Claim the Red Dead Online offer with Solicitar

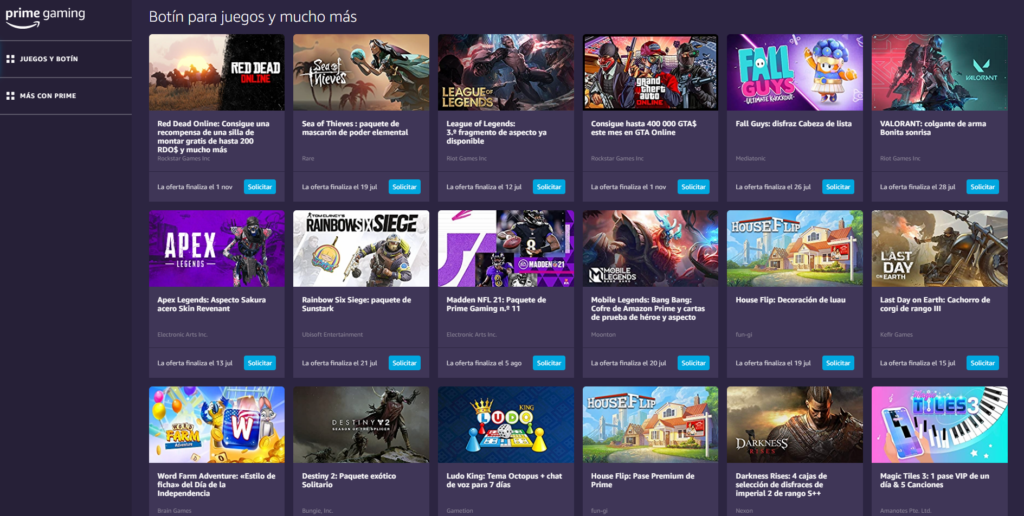260,187
